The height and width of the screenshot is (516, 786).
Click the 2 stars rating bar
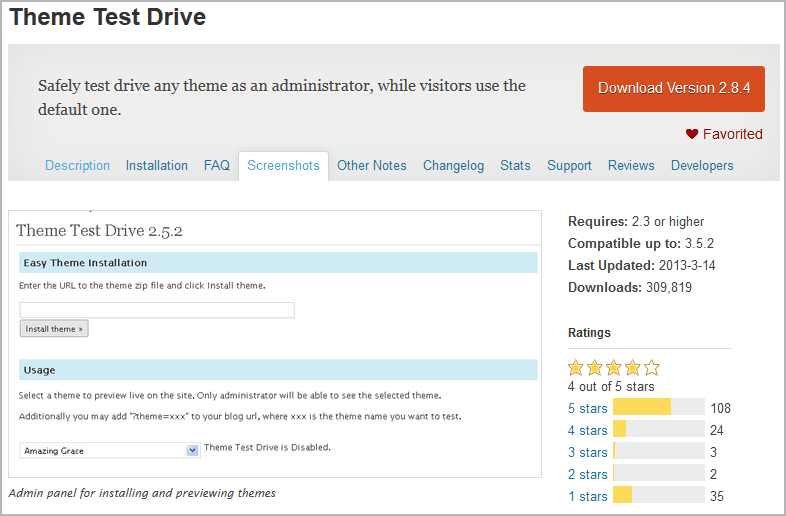pos(659,473)
